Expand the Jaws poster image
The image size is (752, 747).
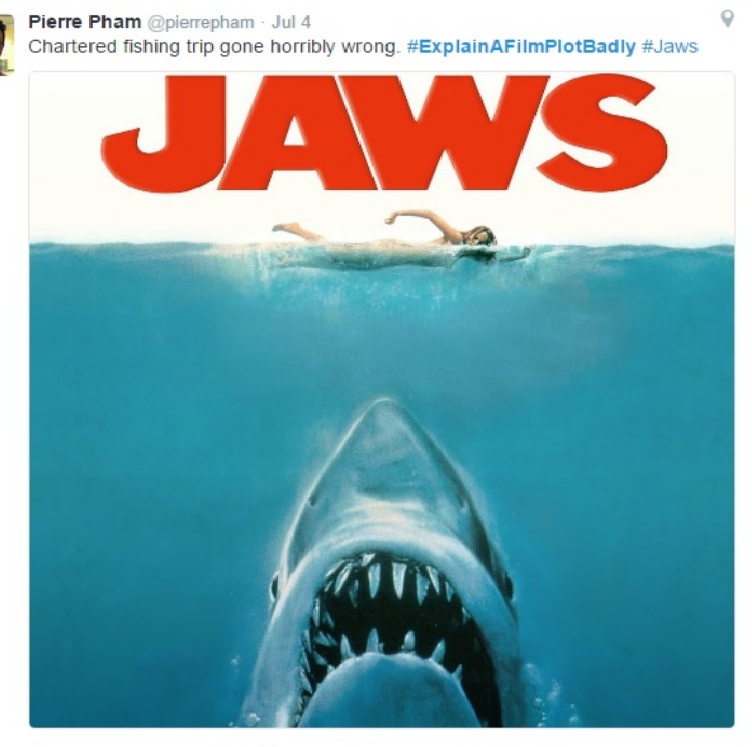tap(382, 399)
